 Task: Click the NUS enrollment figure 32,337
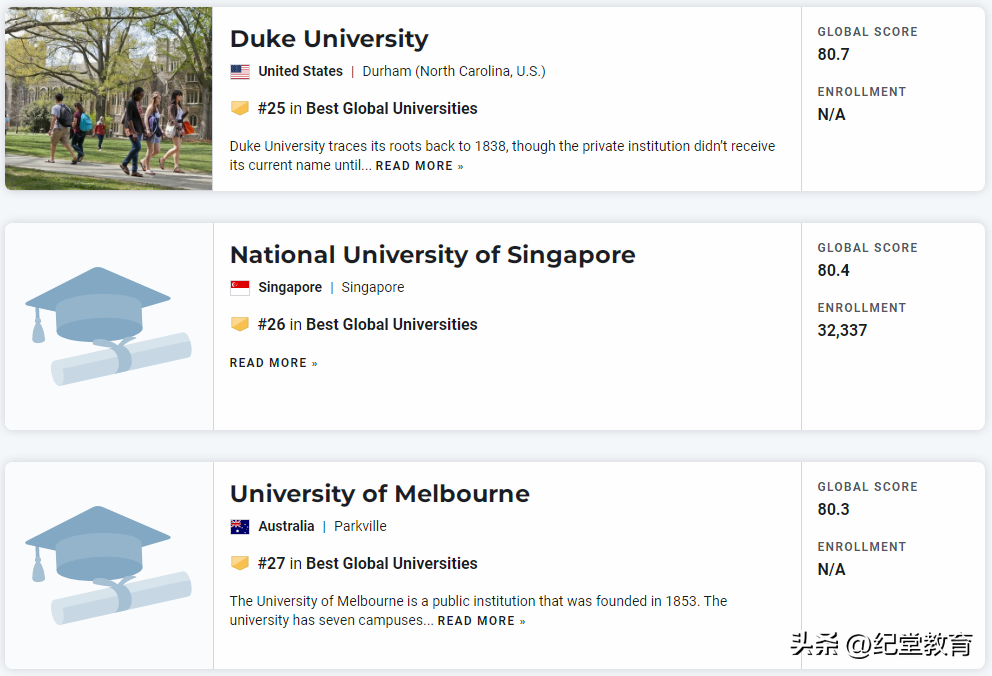click(842, 330)
